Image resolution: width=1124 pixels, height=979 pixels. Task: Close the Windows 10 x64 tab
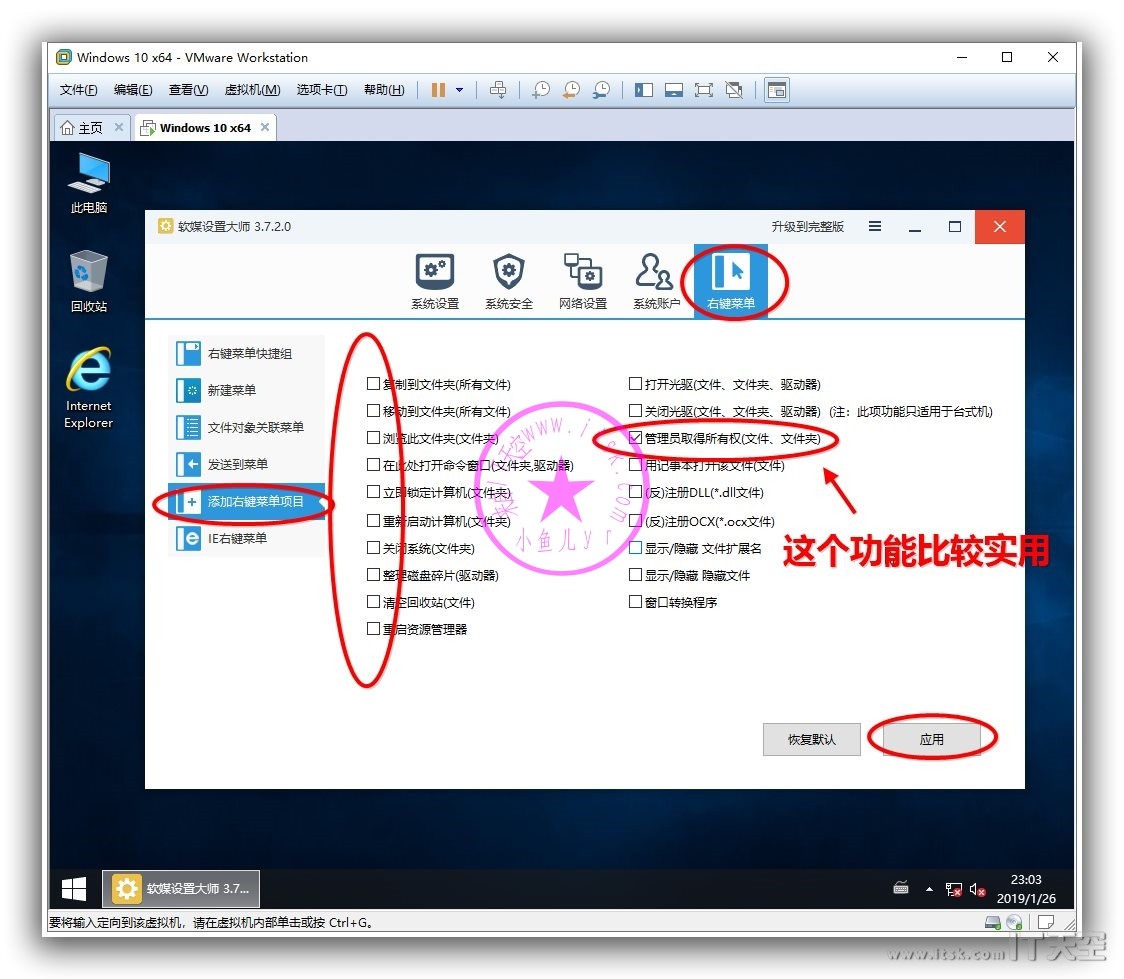[x=265, y=127]
